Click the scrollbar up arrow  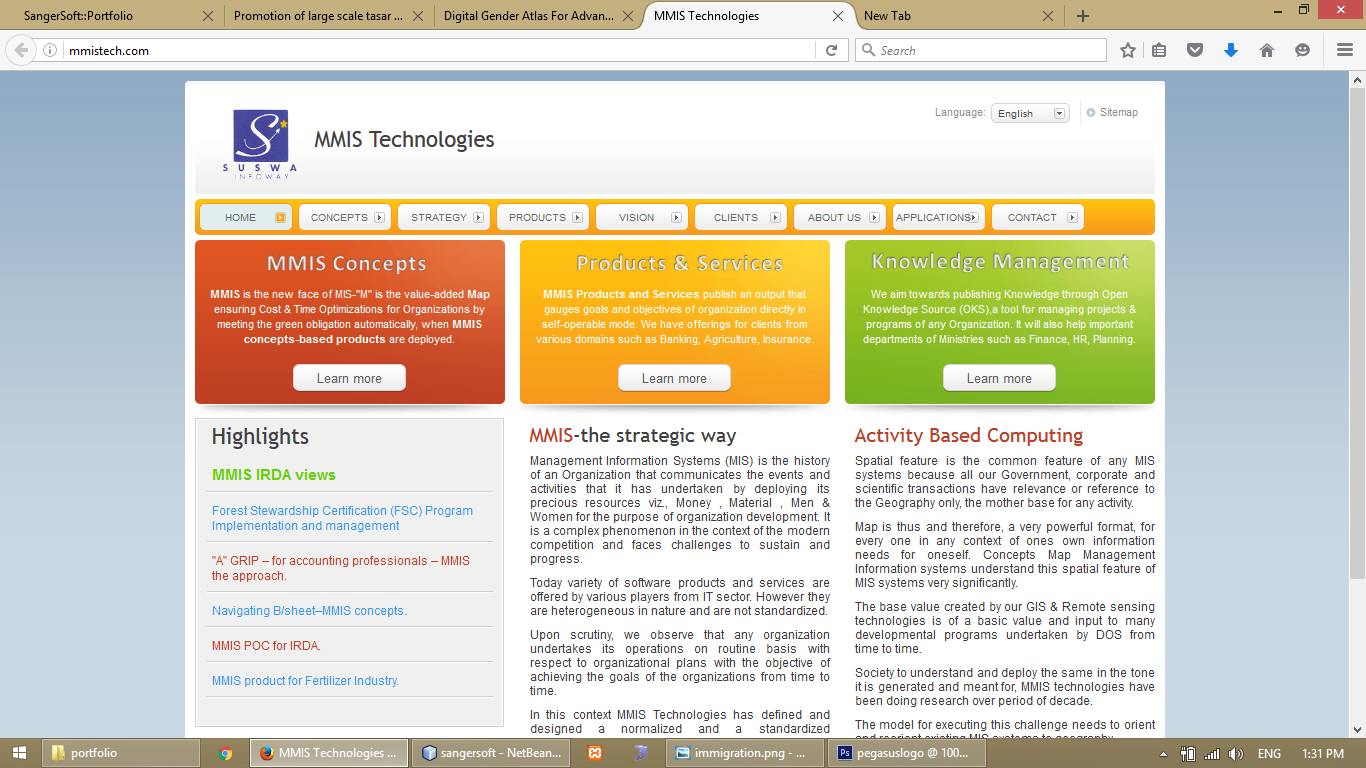[1357, 78]
